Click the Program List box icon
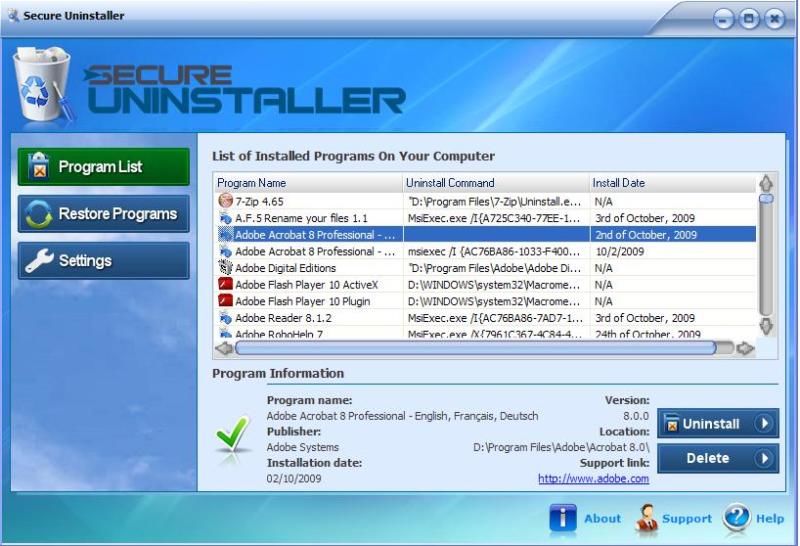Image resolution: width=800 pixels, height=546 pixels. 38,166
